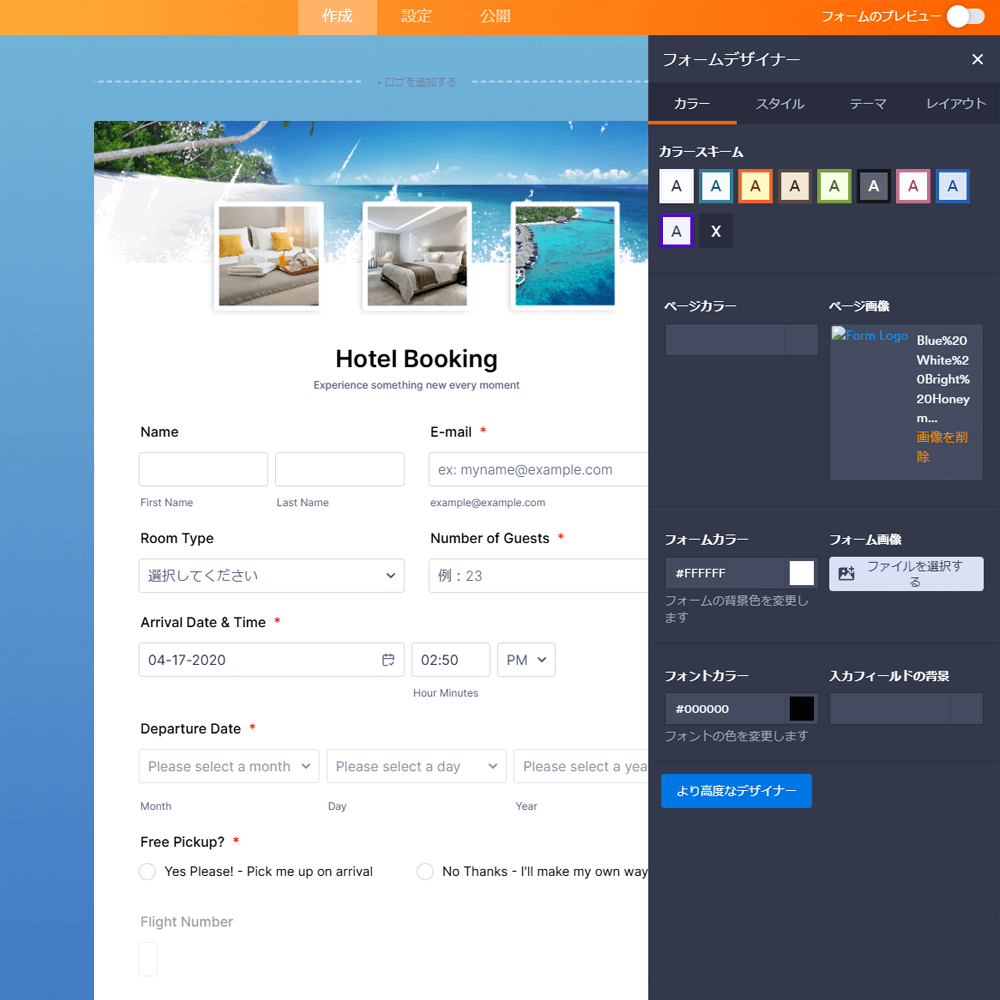Open the Room Type dropdown
Screen dimensions: 1000x1000
coord(272,576)
